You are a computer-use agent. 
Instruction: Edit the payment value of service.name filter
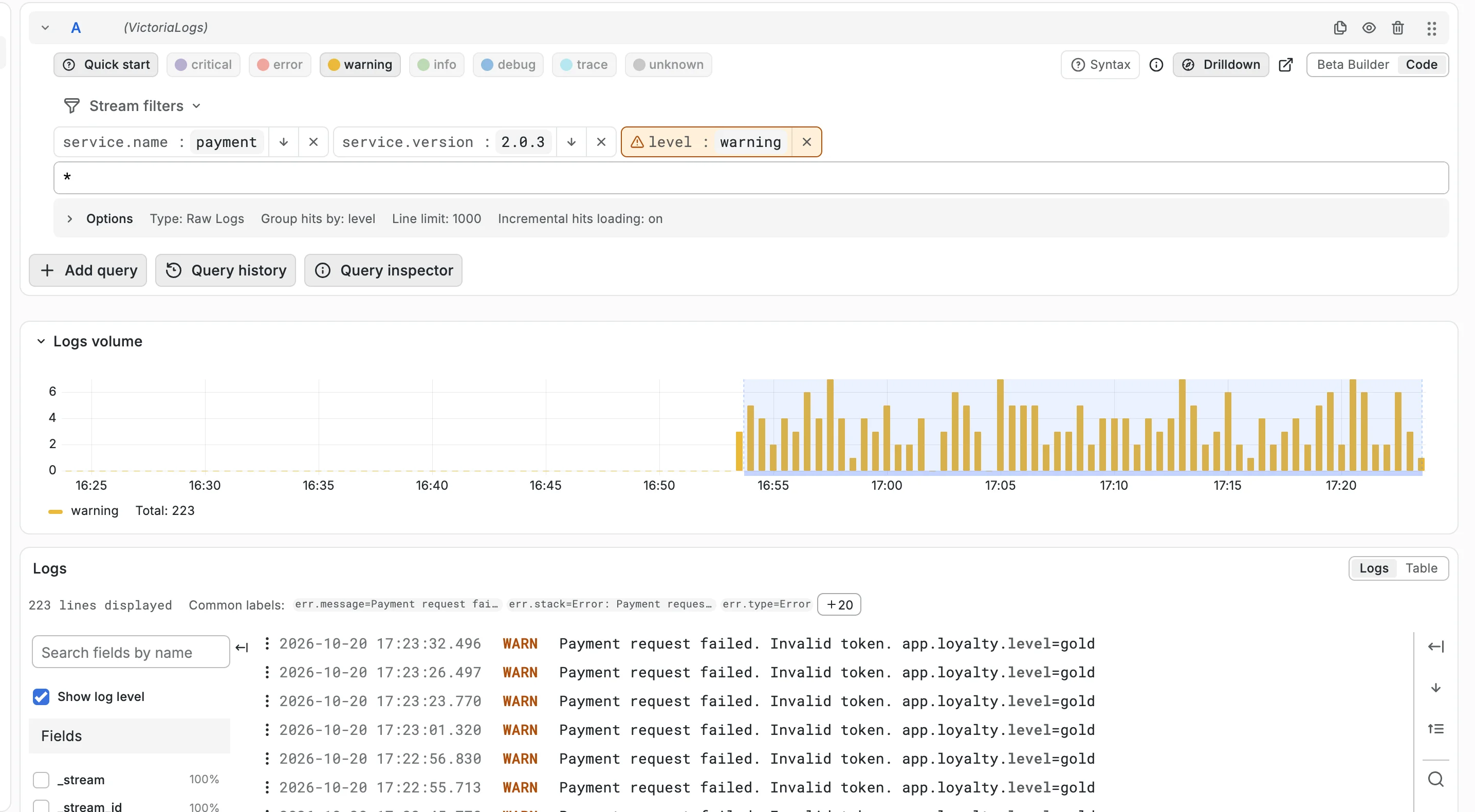click(227, 142)
